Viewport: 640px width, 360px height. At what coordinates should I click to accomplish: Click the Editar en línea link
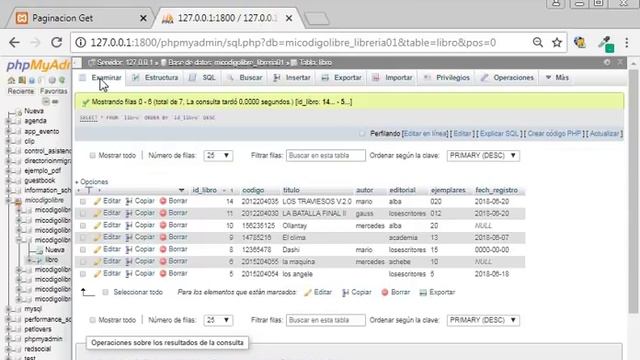[425, 134]
